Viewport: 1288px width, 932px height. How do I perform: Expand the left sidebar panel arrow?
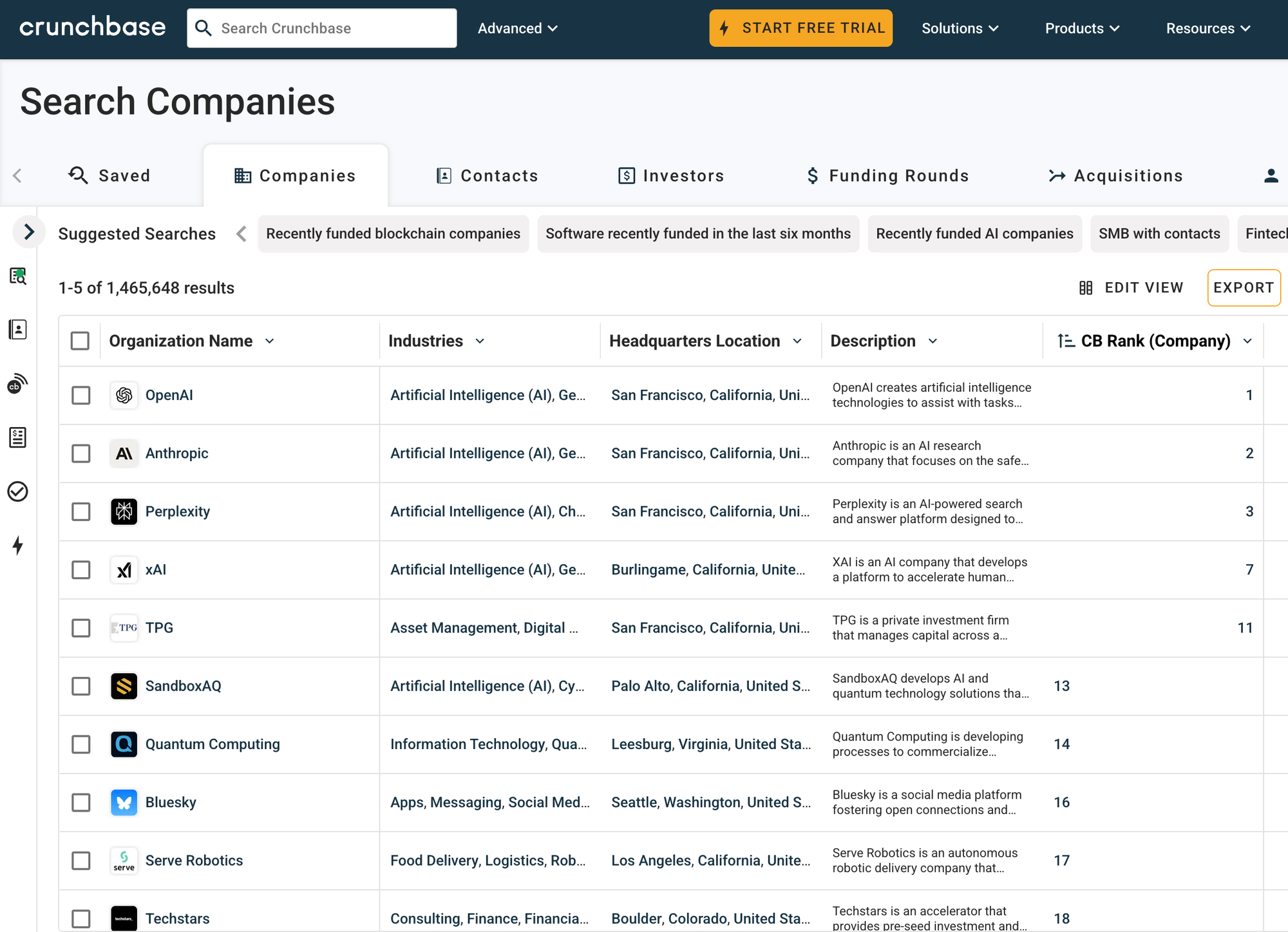pyautogui.click(x=29, y=232)
